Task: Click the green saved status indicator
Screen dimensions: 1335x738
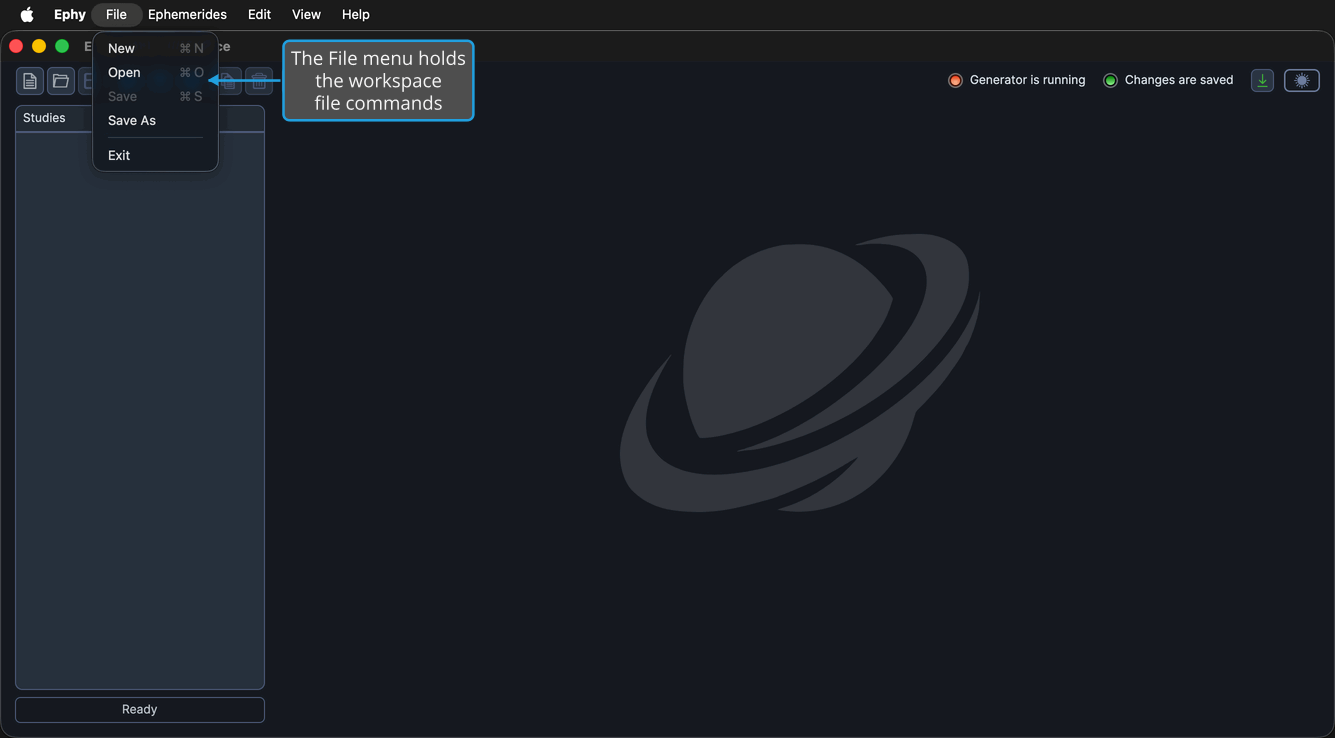Action: 1110,80
